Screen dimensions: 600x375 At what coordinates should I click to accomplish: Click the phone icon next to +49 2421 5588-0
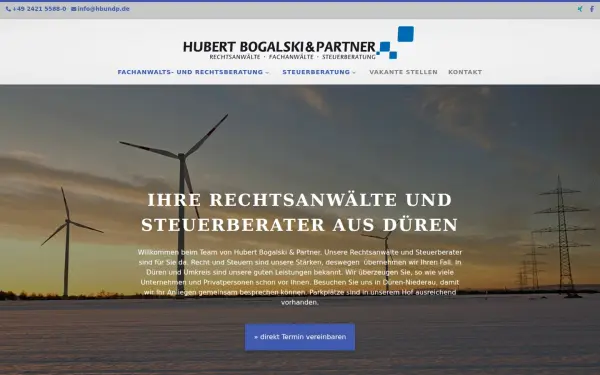[8, 9]
